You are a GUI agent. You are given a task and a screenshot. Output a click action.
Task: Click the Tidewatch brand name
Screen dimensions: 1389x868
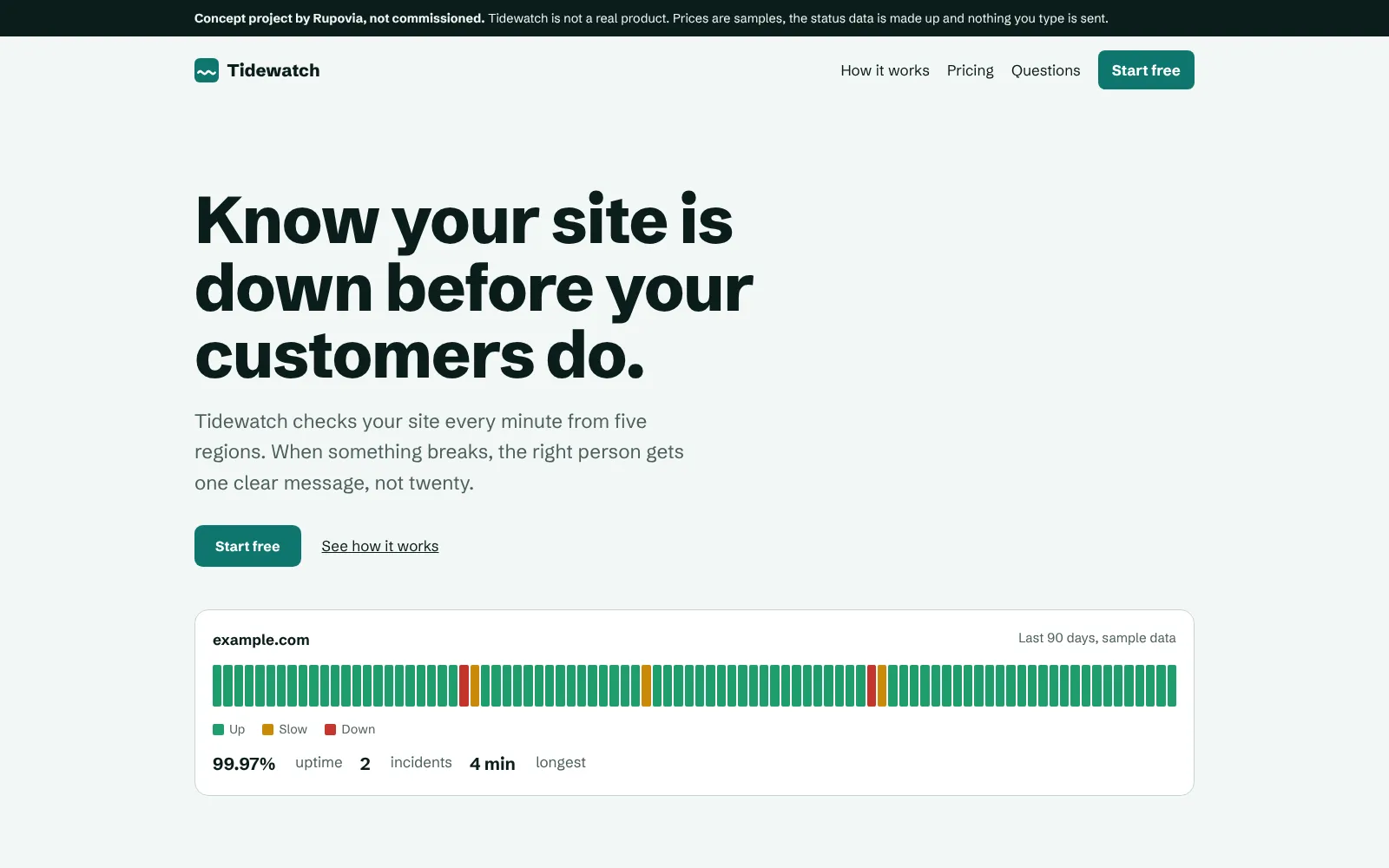[273, 70]
